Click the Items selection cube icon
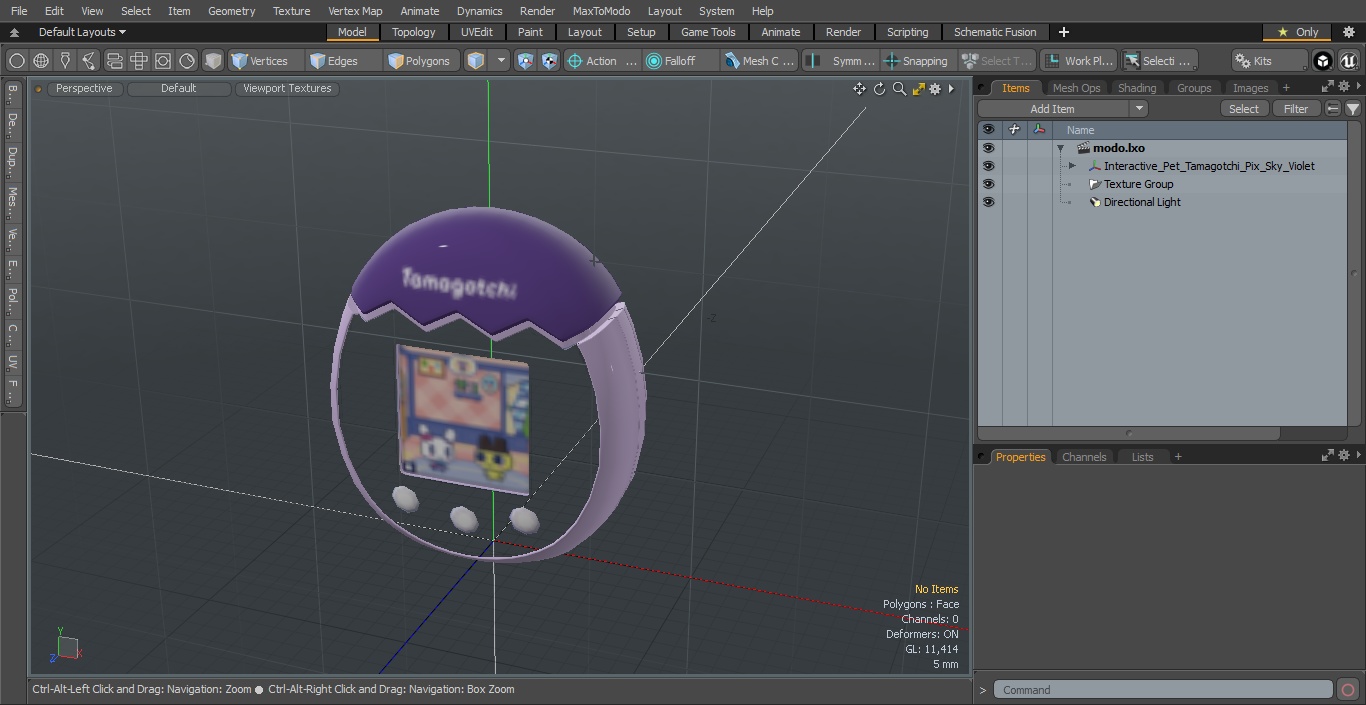The width and height of the screenshot is (1366, 705). pyautogui.click(x=476, y=61)
